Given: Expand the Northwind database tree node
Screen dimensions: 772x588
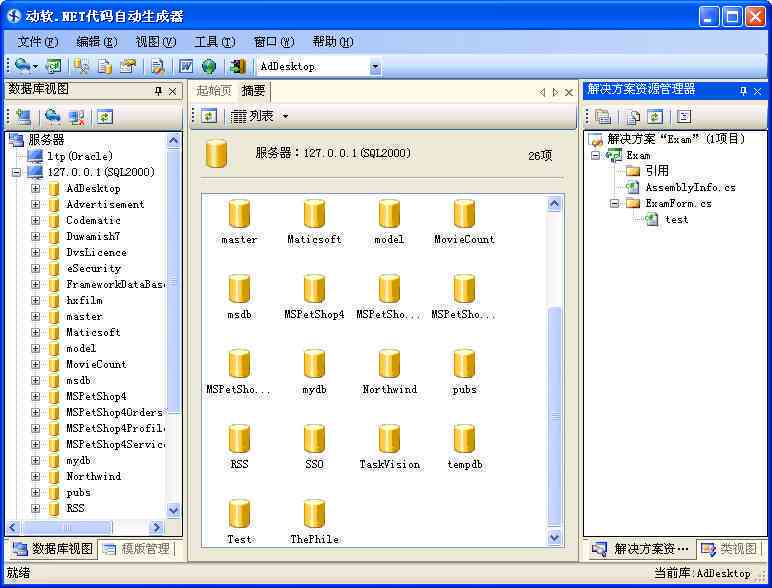Looking at the screenshot, I should click(x=35, y=476).
